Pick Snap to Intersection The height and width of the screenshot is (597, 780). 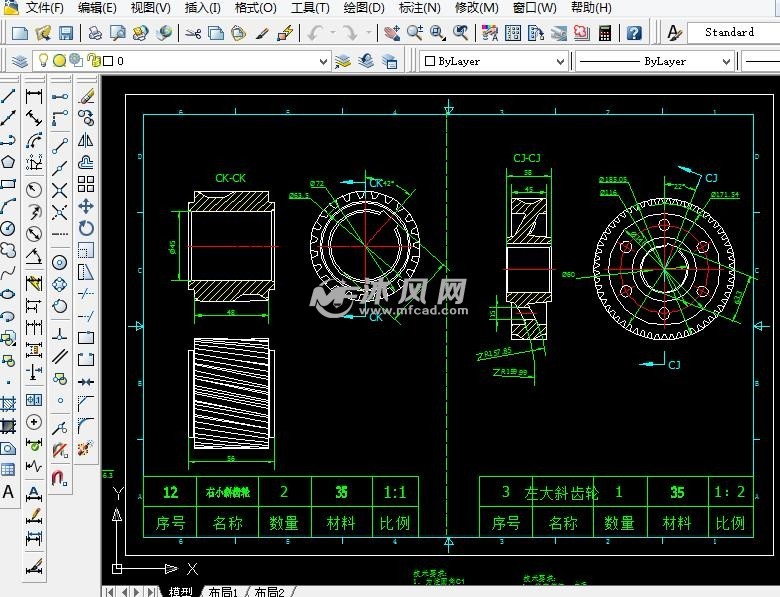click(60, 190)
